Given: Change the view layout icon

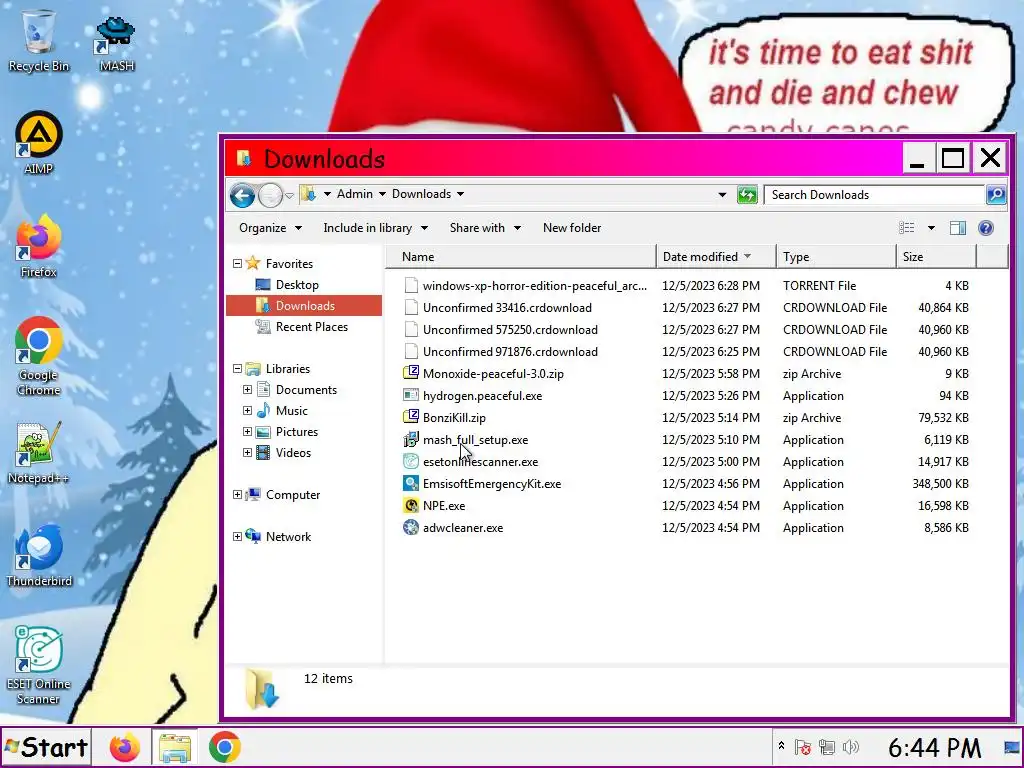Looking at the screenshot, I should coord(906,228).
